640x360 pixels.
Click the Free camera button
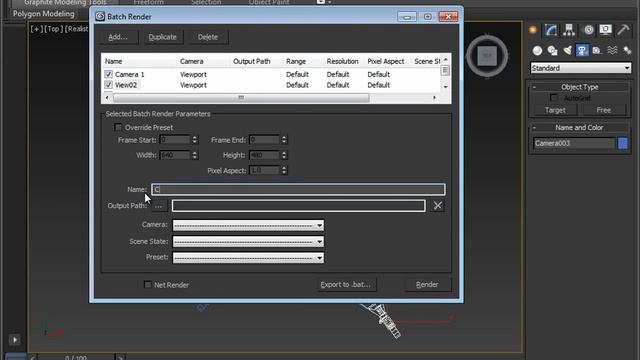click(603, 110)
